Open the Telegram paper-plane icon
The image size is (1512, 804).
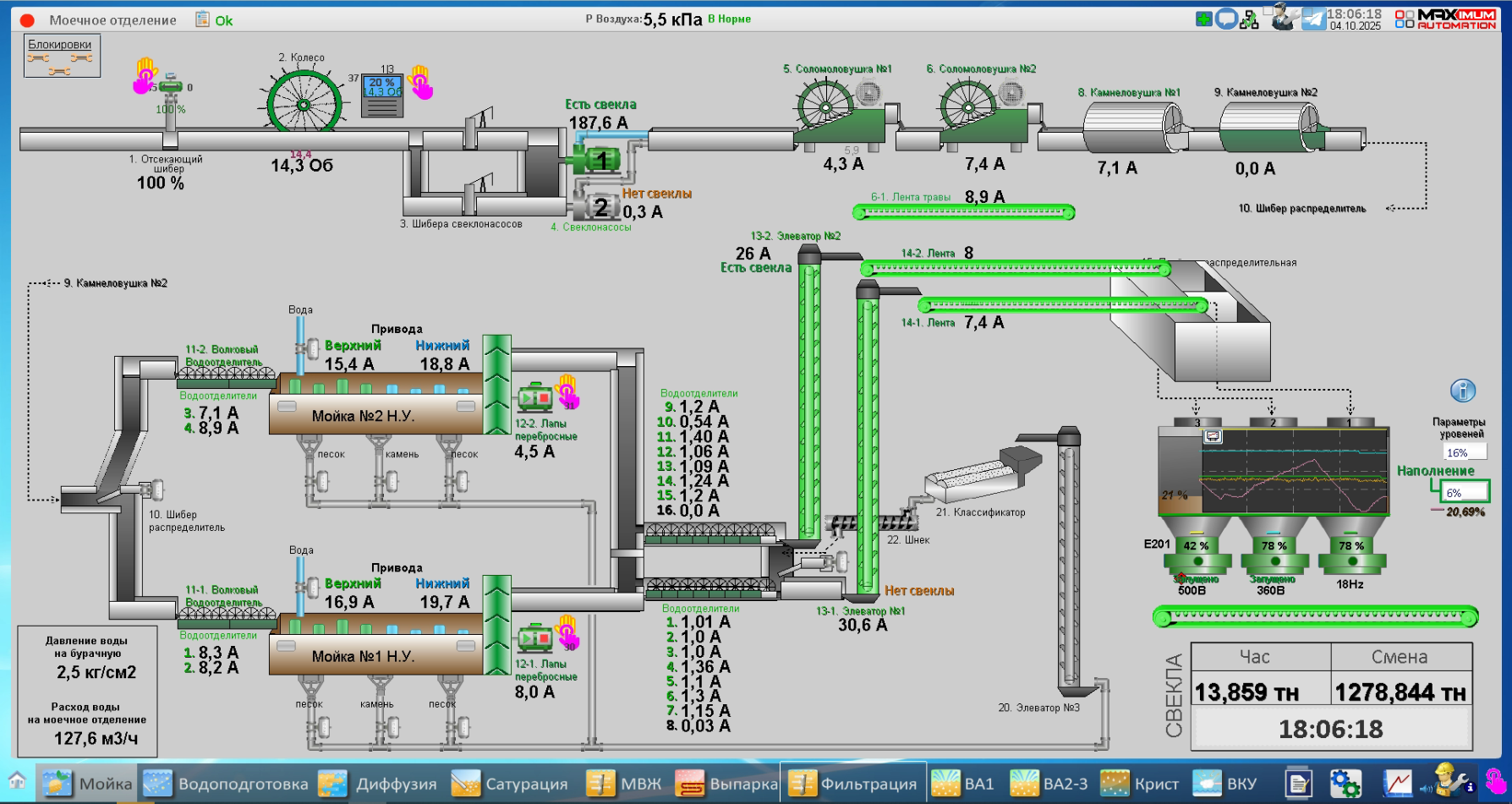pyautogui.click(x=1313, y=19)
